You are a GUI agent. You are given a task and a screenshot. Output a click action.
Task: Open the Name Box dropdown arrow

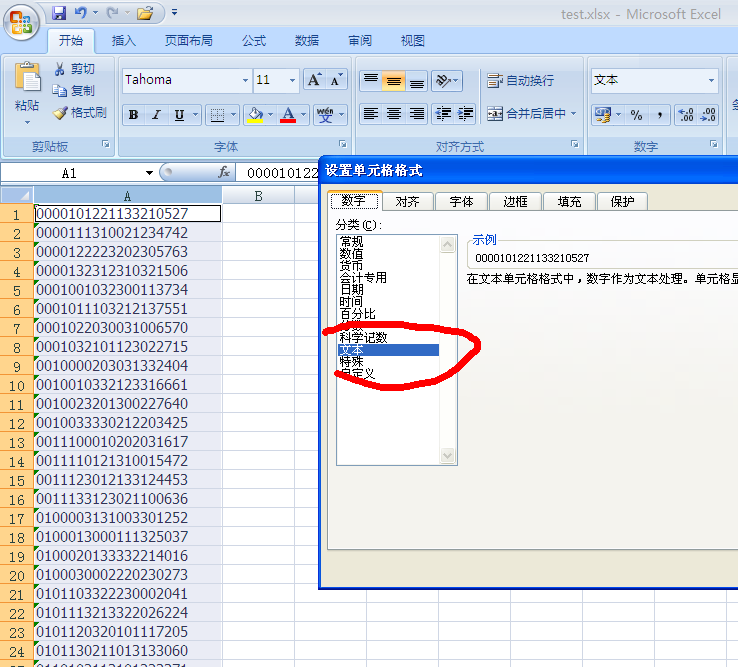[149, 173]
